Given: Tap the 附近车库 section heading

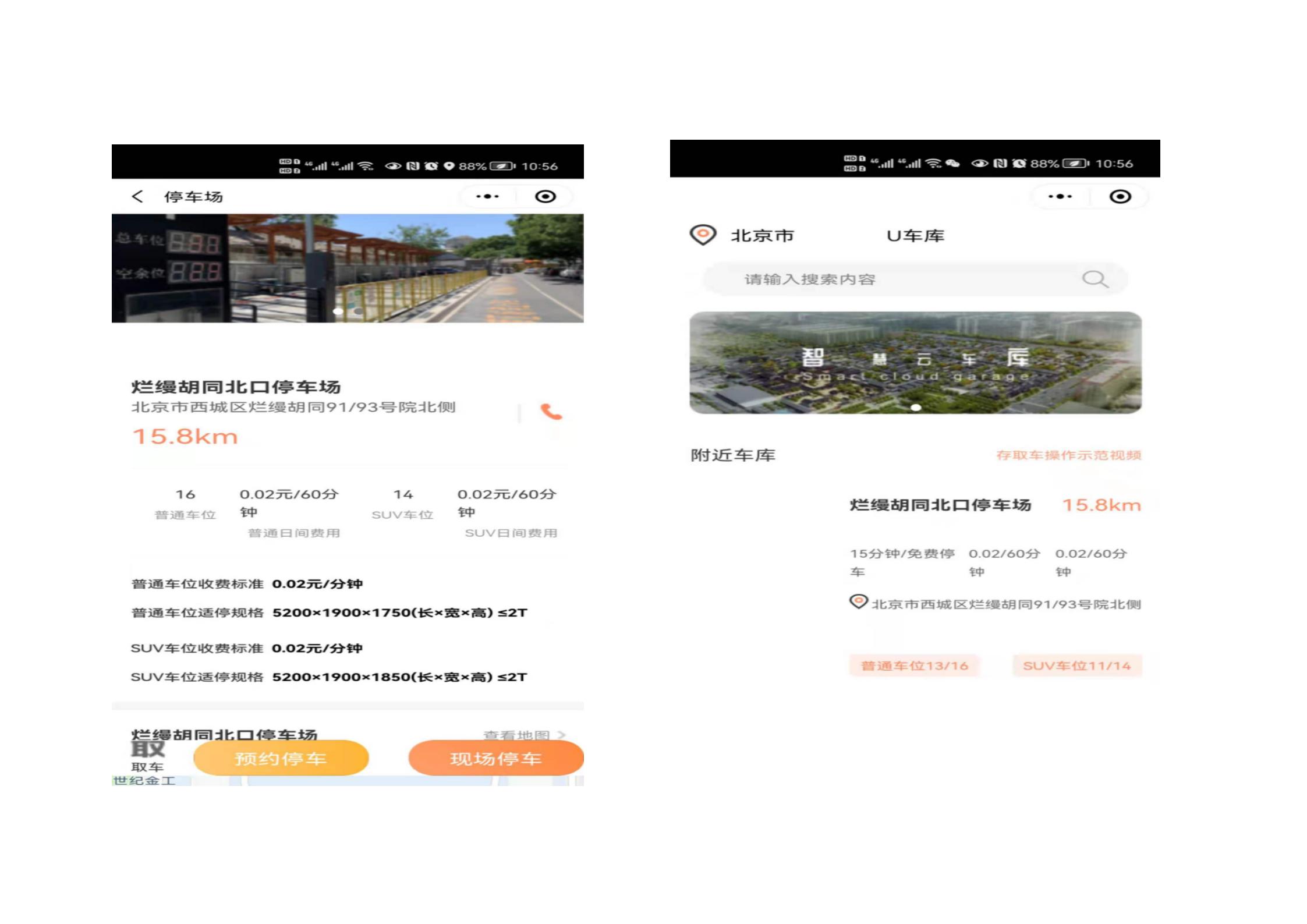Looking at the screenshot, I should coord(733,455).
